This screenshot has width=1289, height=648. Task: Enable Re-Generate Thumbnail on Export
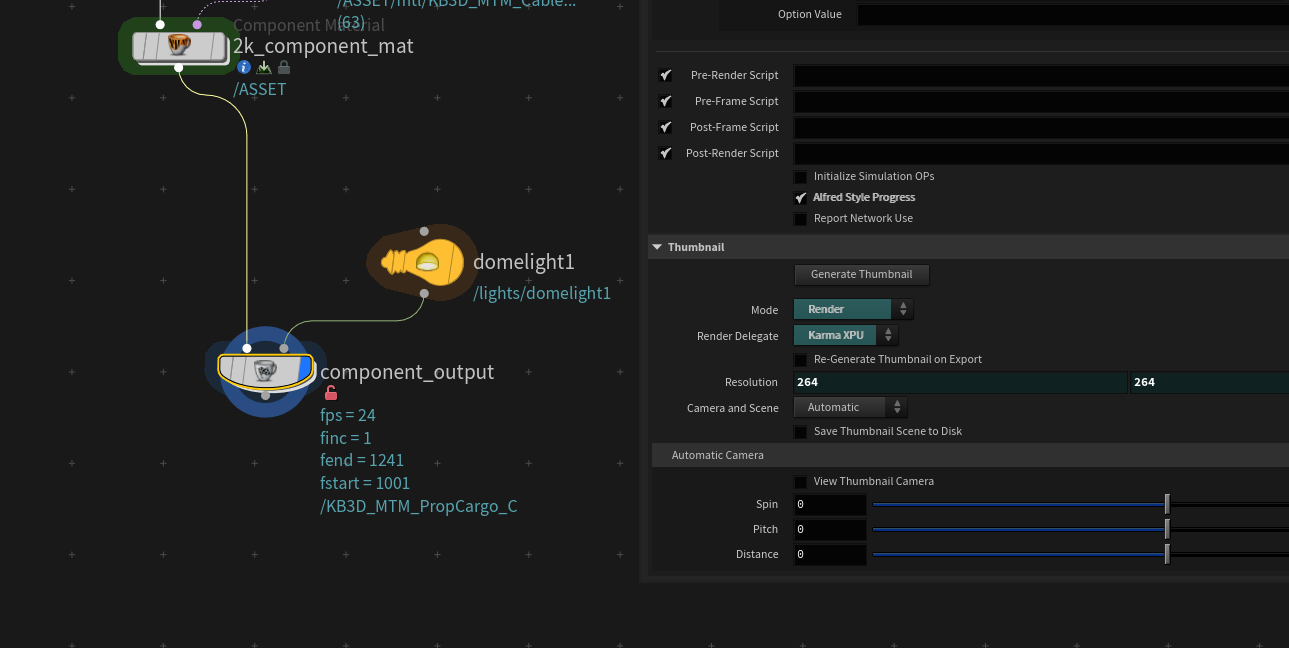(x=800, y=360)
